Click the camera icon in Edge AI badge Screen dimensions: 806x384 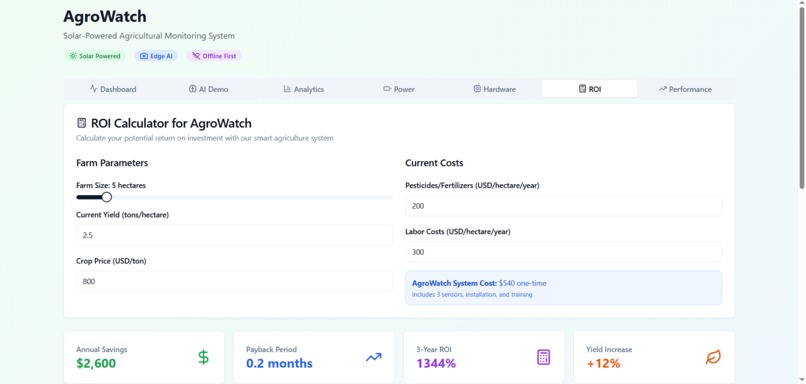click(x=144, y=56)
